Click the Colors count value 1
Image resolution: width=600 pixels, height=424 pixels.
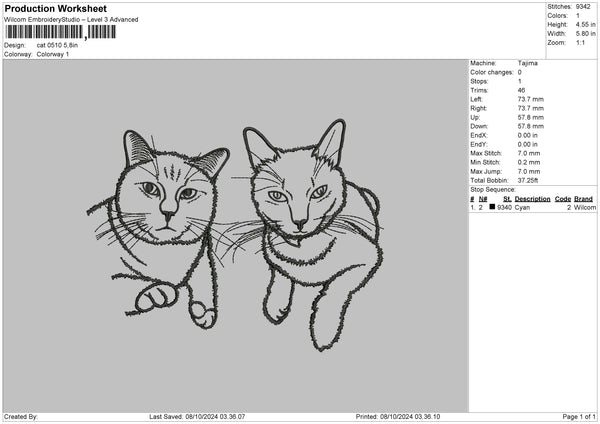pos(577,16)
